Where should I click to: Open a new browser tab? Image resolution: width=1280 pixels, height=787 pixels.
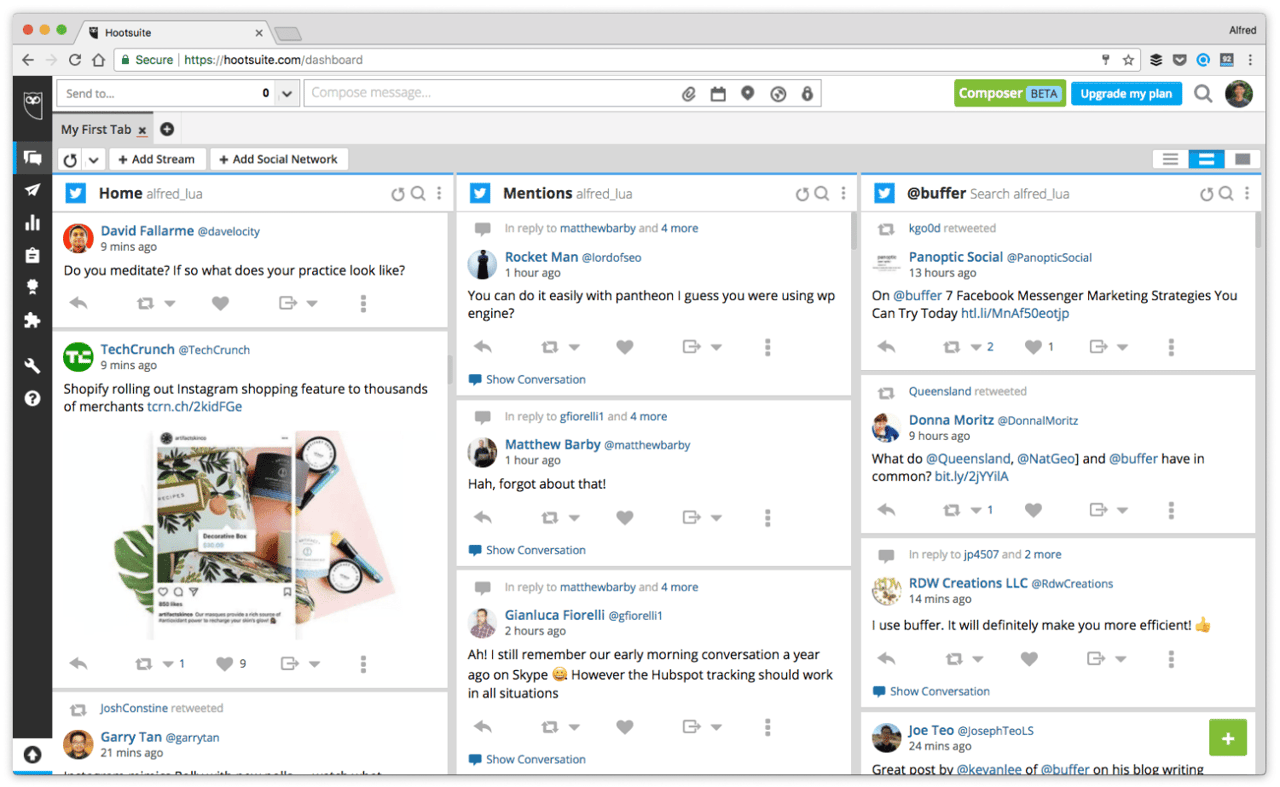[x=287, y=33]
